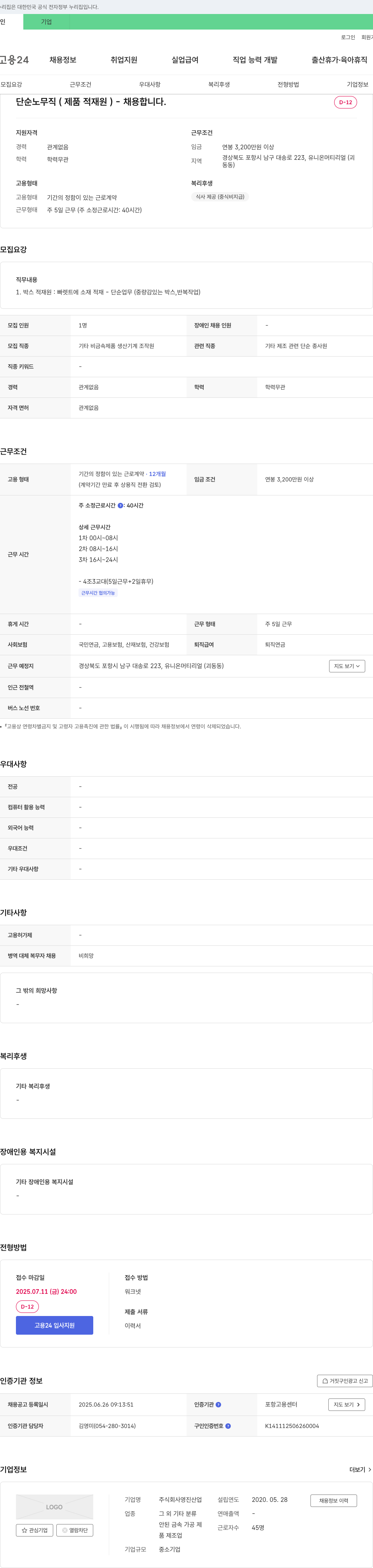Screen dimensions: 373x1568
Task: Click the 주식회사영진산업 company name
Action: pos(180,1499)
